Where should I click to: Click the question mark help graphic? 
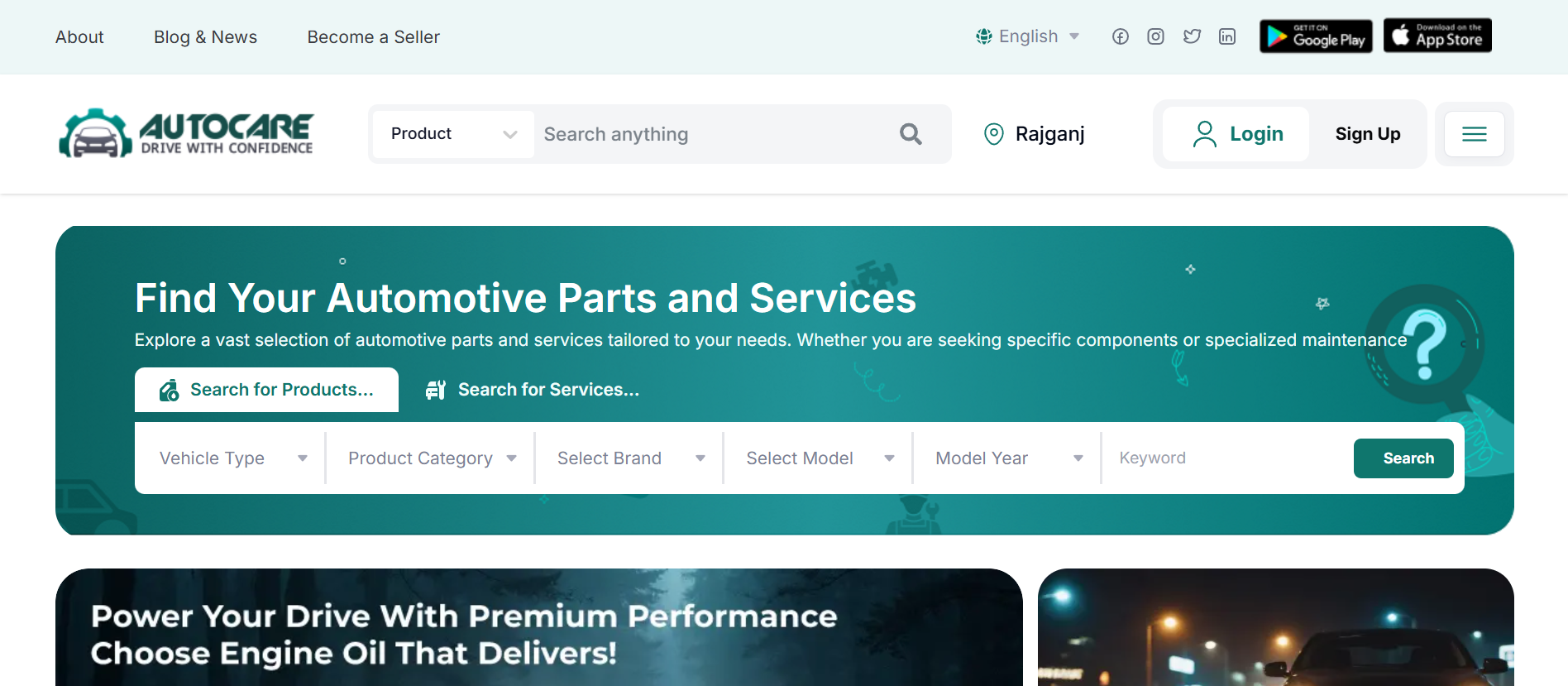(1425, 343)
